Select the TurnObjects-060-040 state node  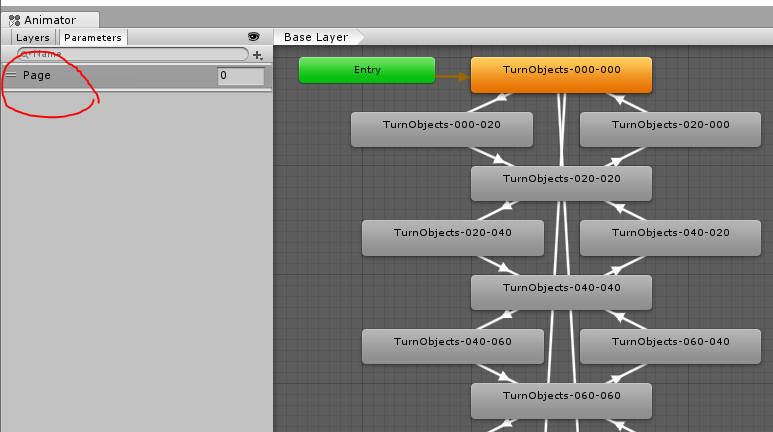coord(670,346)
